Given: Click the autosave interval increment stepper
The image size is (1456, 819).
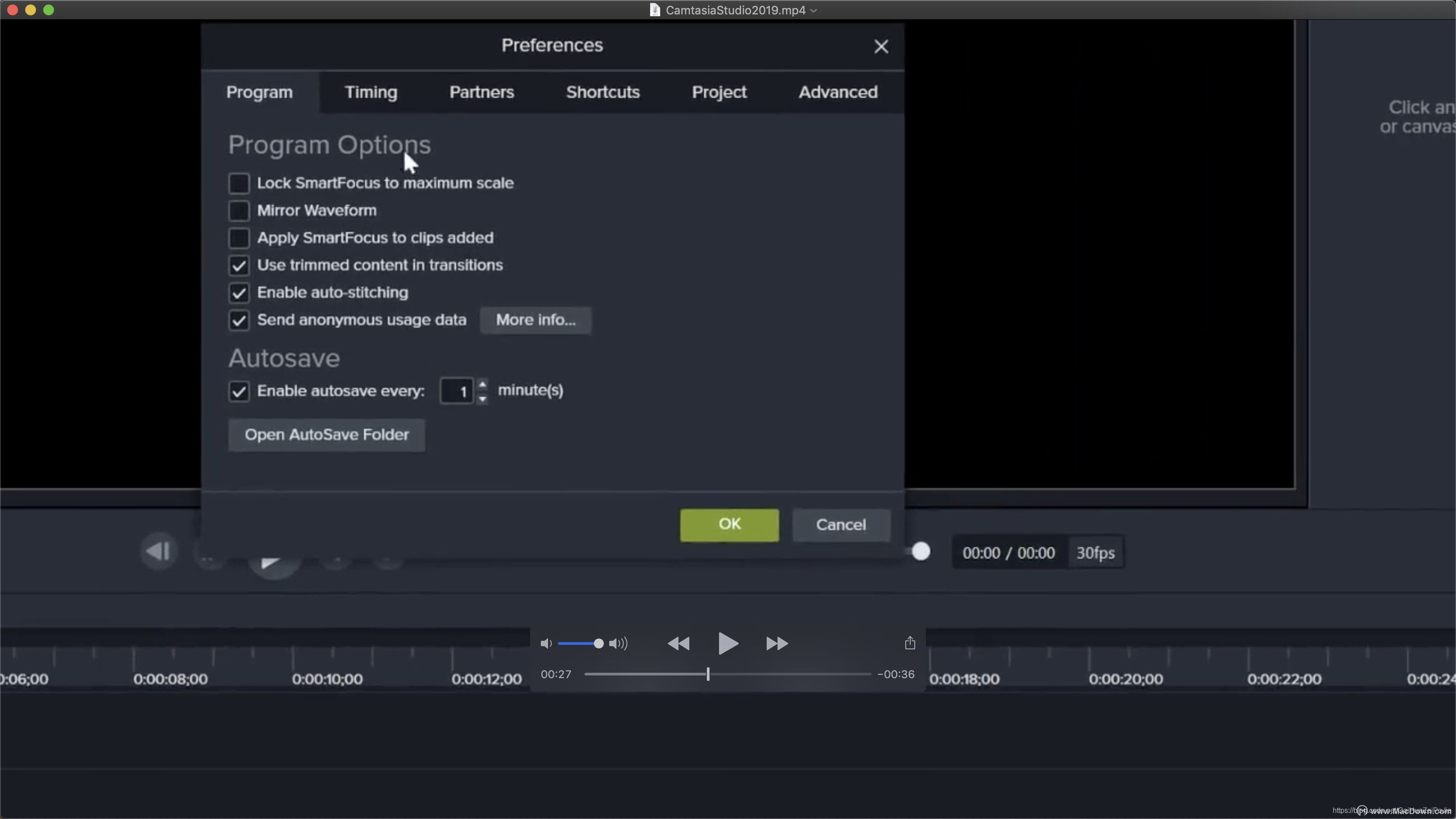Looking at the screenshot, I should [x=481, y=383].
